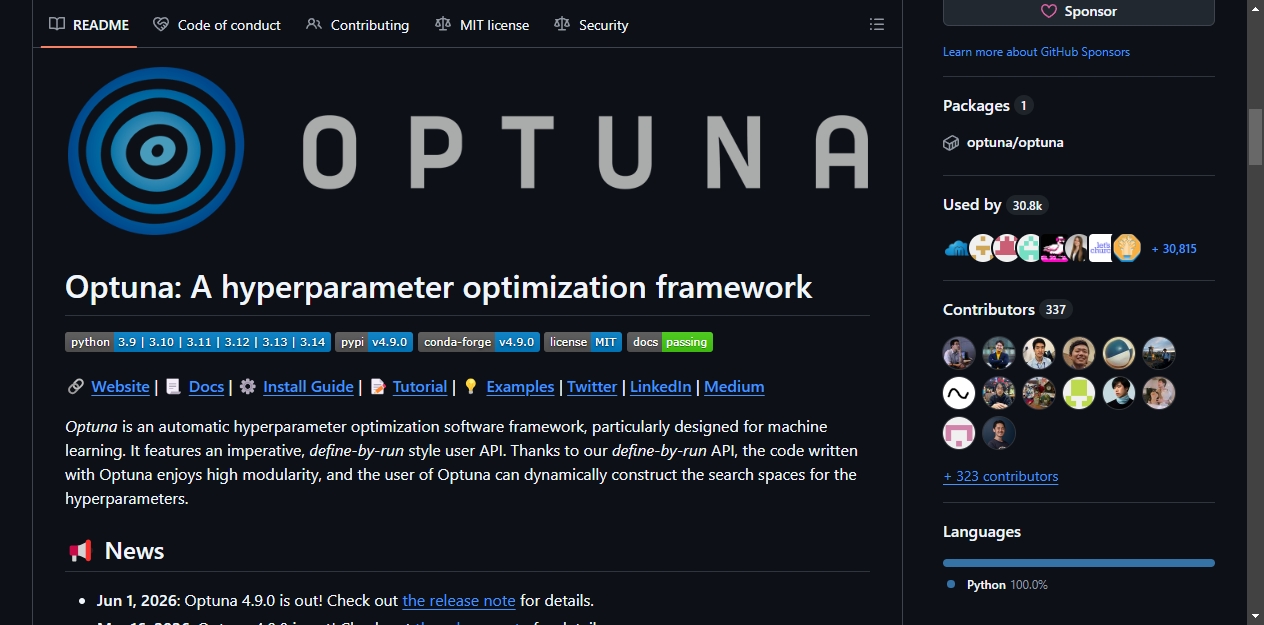Click the Languages section heading
Viewport: 1264px width, 625px height.
click(x=982, y=532)
